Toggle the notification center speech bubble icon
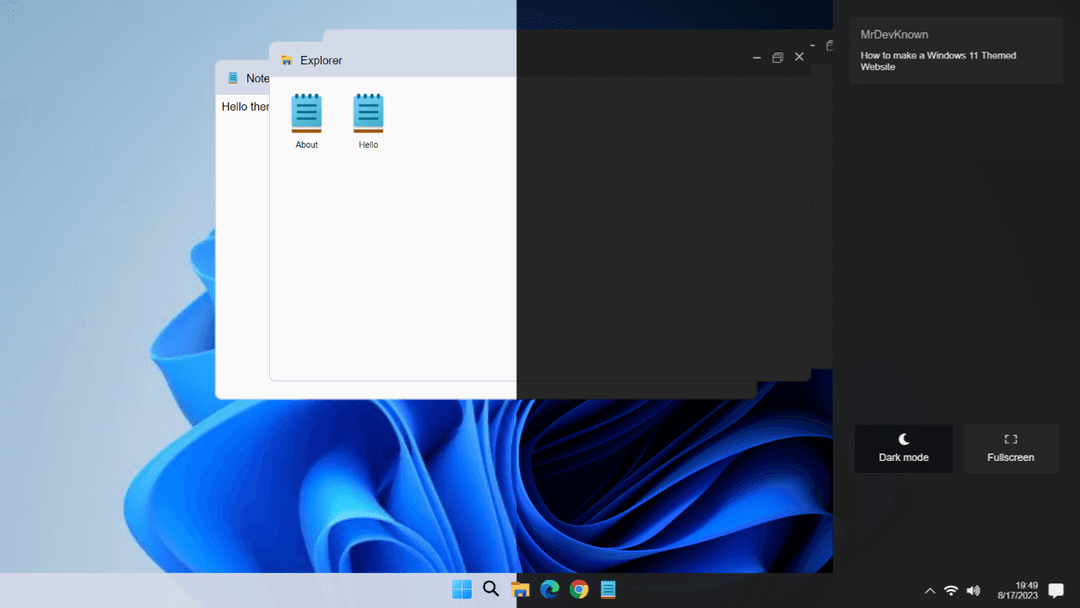The width and height of the screenshot is (1080, 608). 1056,591
